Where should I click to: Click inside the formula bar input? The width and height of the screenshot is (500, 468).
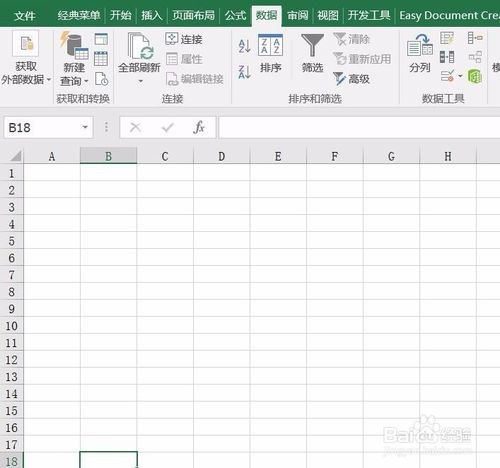click(x=359, y=127)
